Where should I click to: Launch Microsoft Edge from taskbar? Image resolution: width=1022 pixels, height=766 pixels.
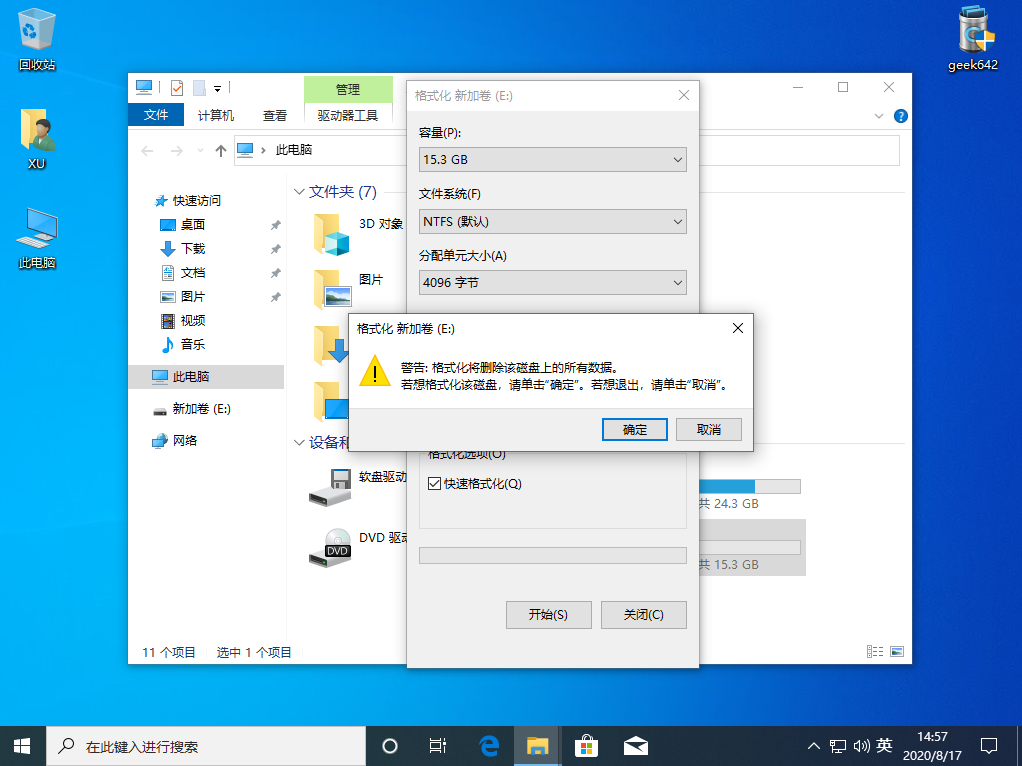[489, 746]
